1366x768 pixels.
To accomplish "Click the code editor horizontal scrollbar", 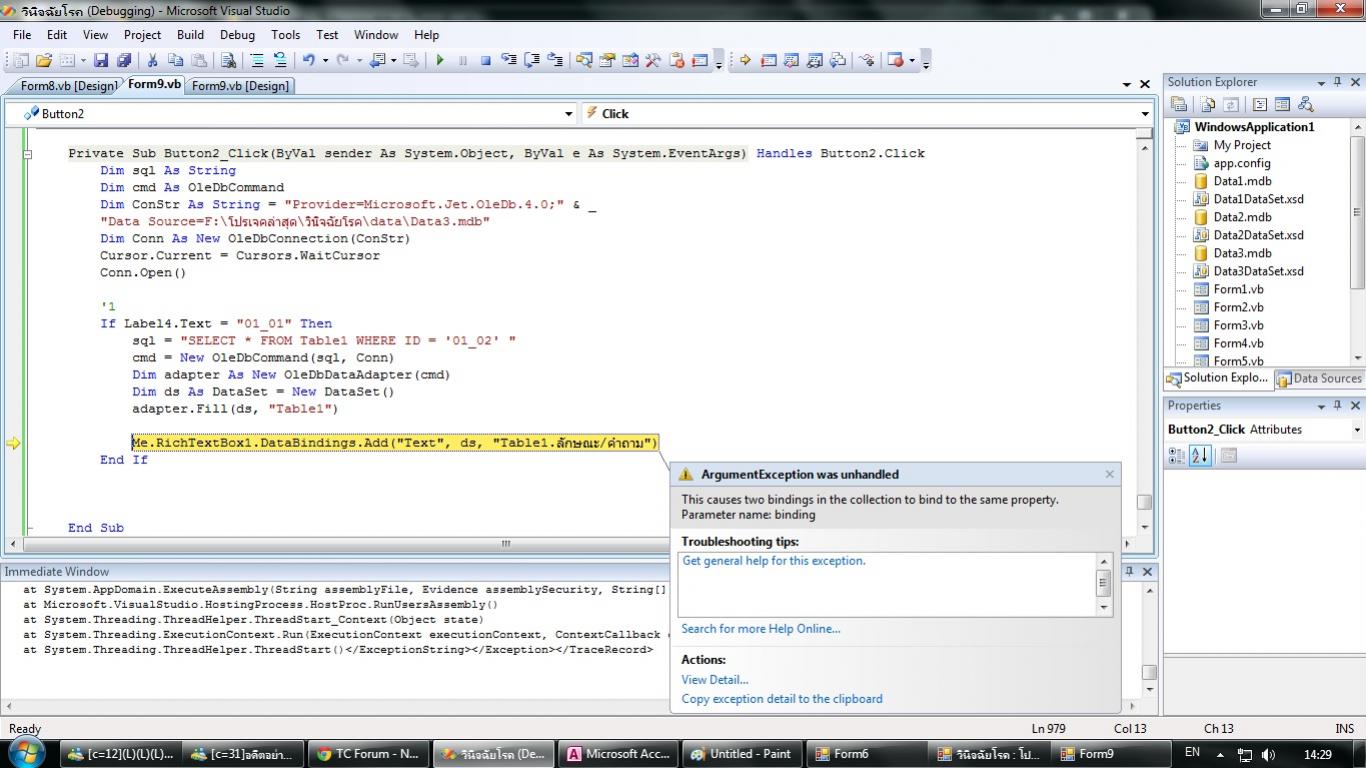I will (x=505, y=544).
